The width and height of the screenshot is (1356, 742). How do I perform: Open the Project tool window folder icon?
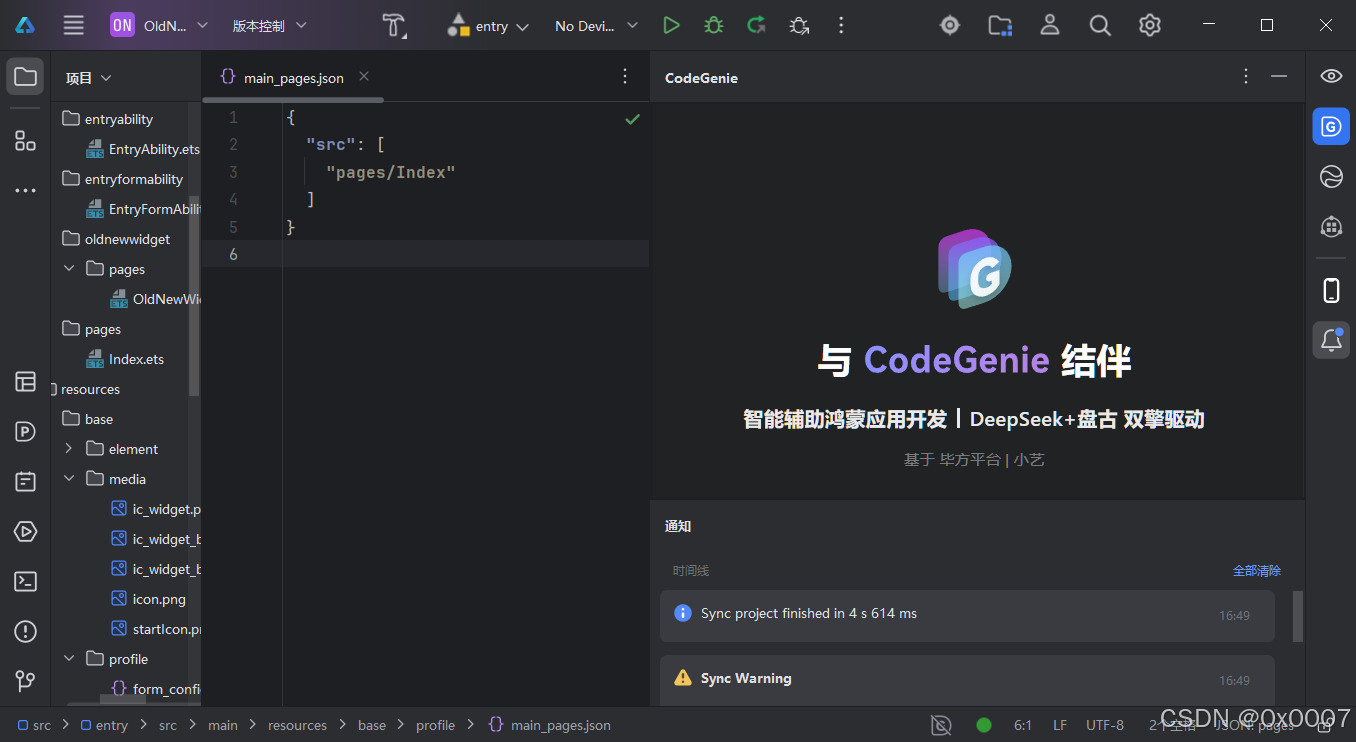(26, 77)
